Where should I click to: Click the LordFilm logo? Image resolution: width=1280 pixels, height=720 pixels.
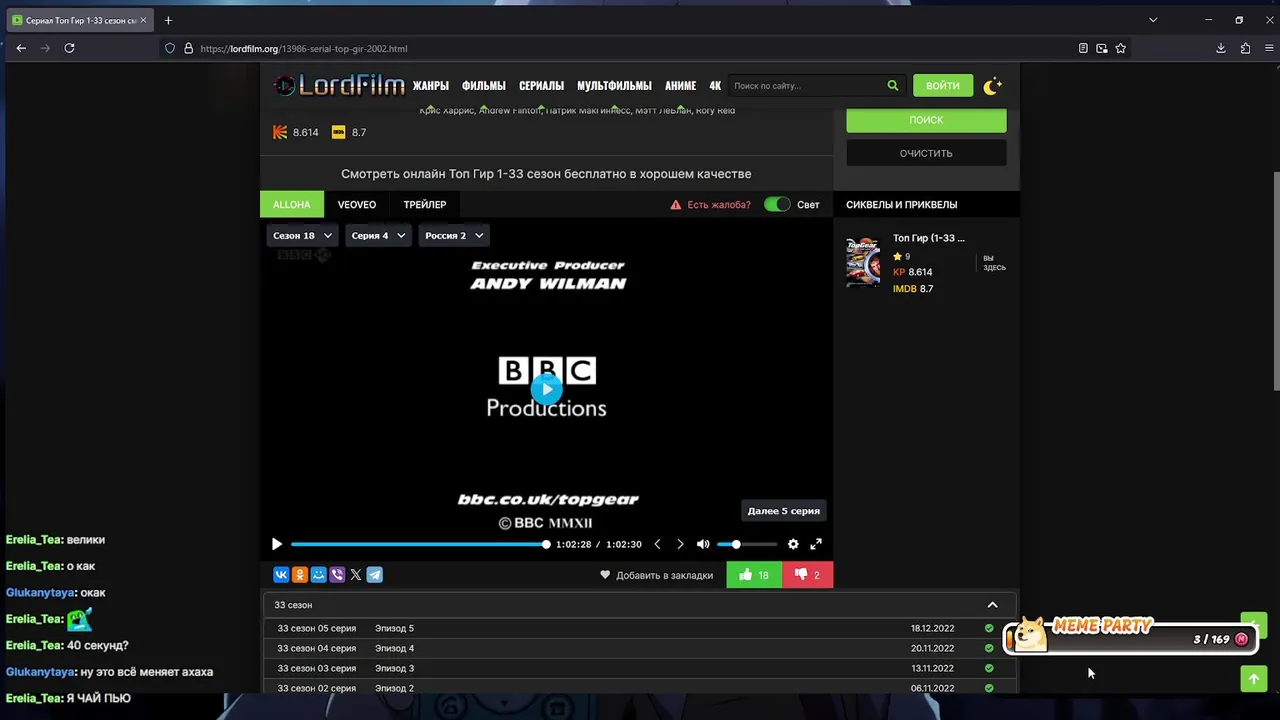pos(339,86)
